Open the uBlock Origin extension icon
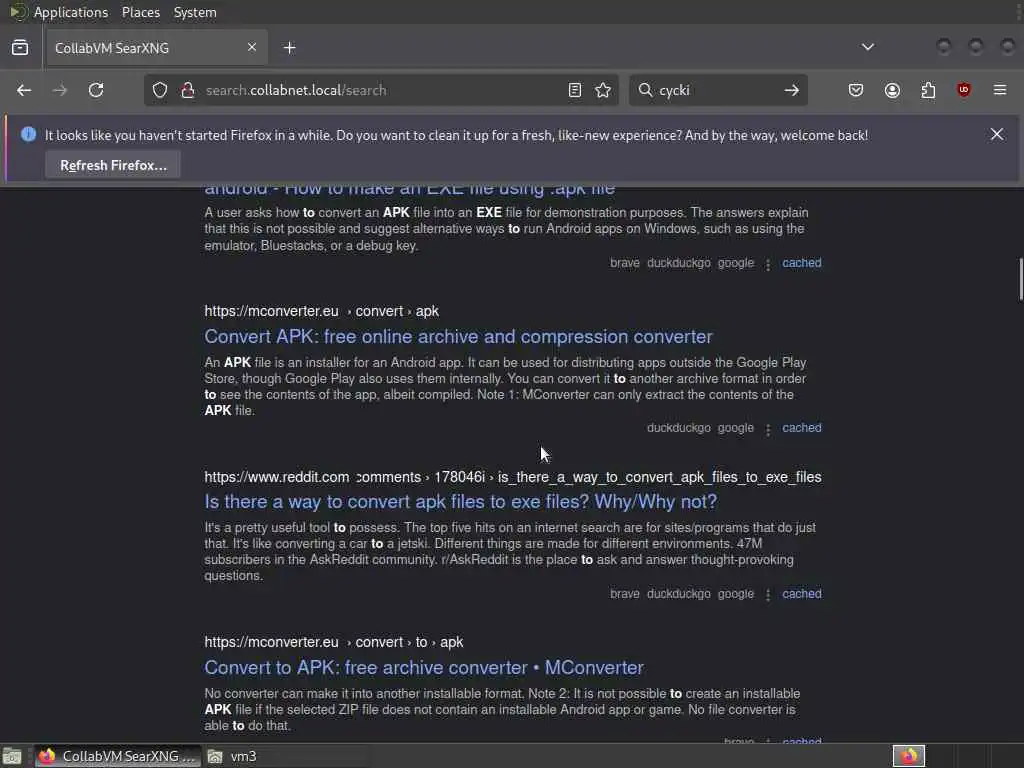 coord(964,90)
